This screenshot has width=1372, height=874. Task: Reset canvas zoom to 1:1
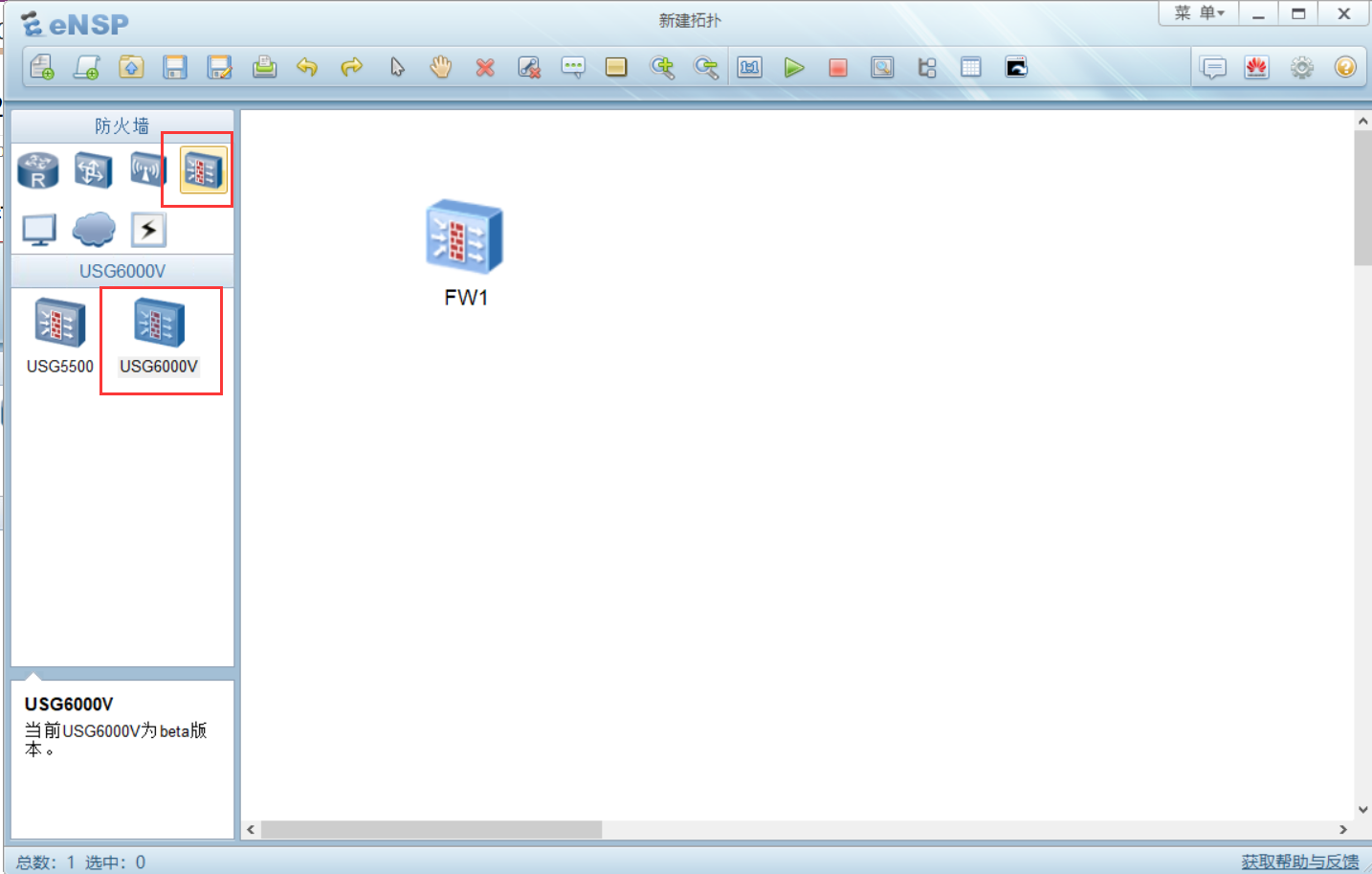(x=749, y=67)
